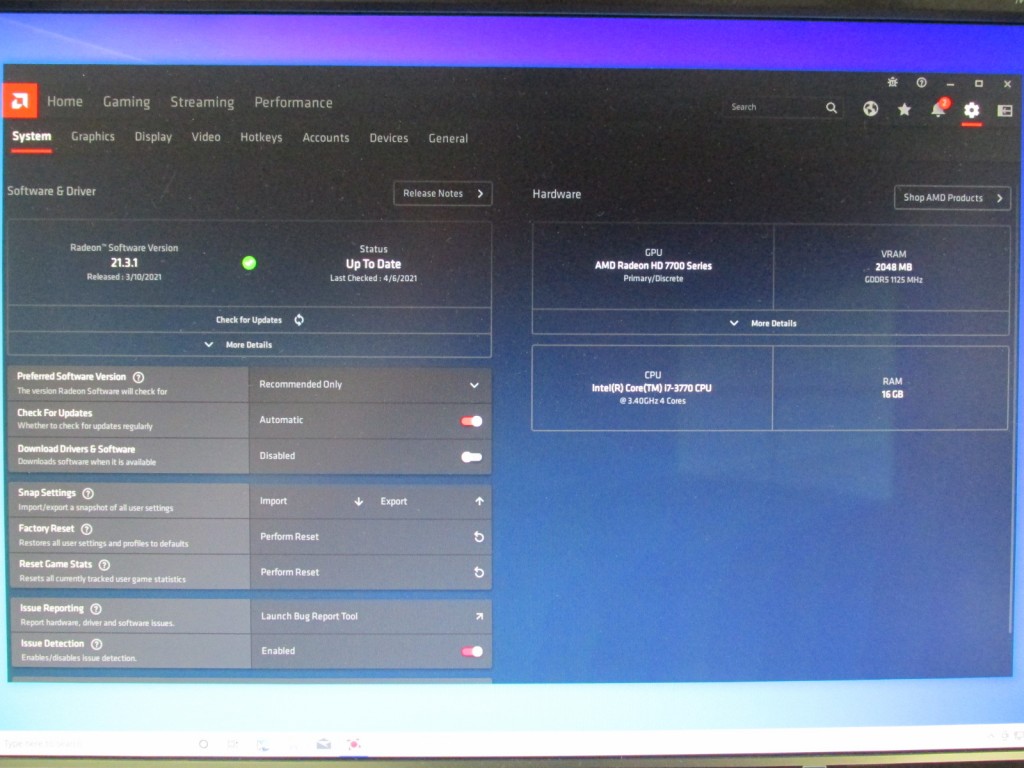Click the Import down arrow icon
Viewport: 1024px width, 768px height.
click(359, 502)
